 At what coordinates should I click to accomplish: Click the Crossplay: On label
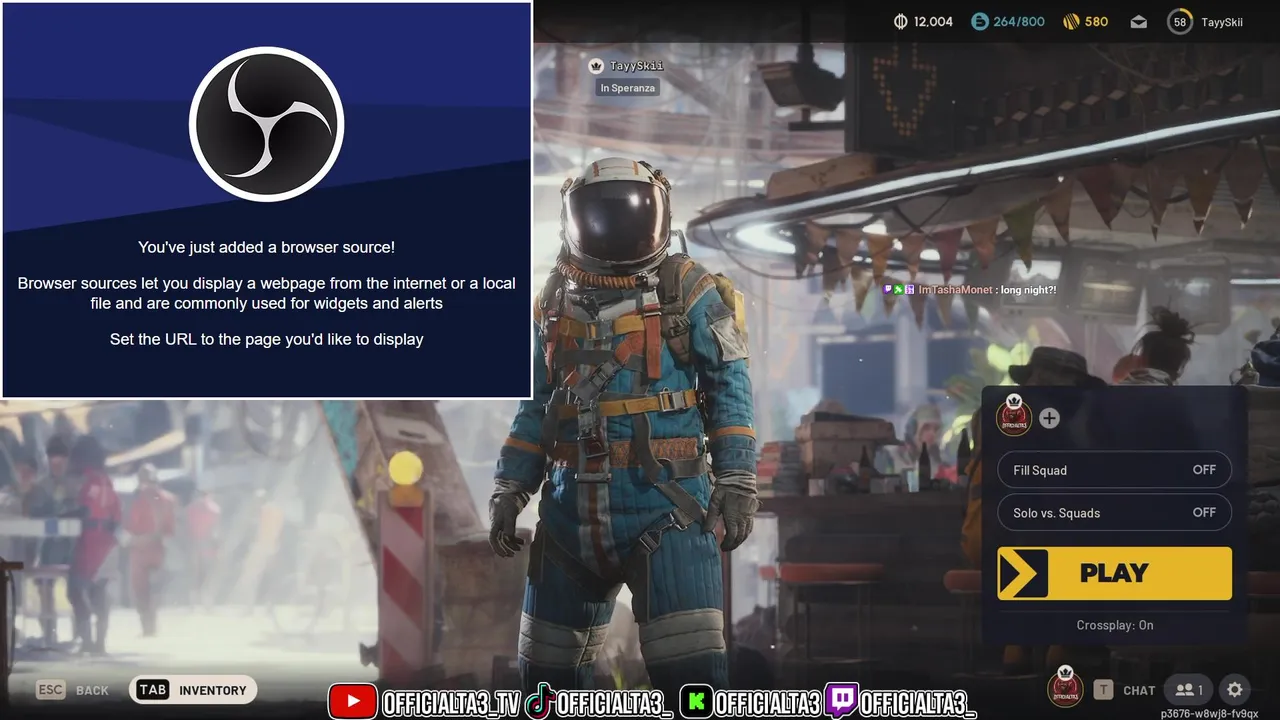[1115, 625]
